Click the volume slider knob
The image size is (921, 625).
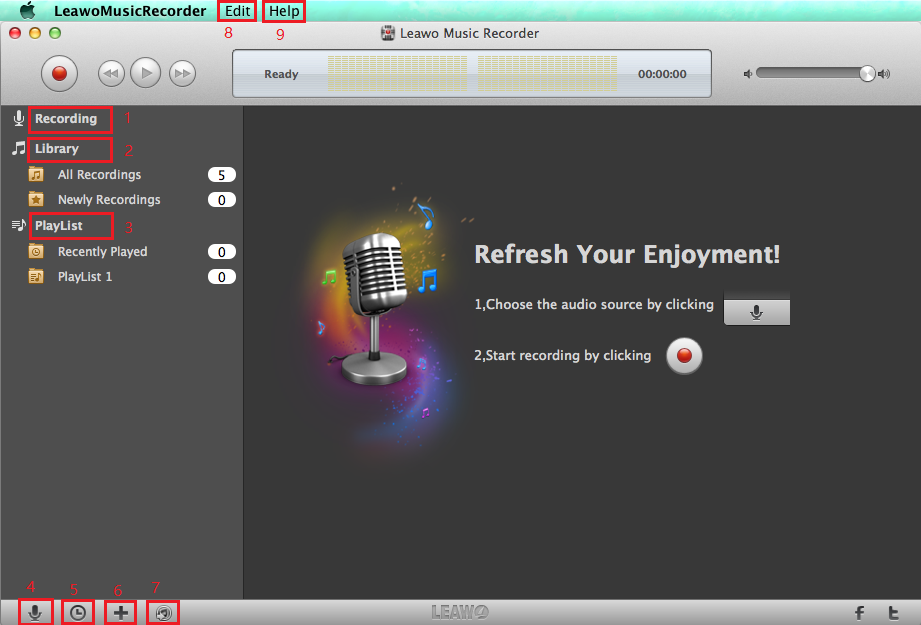tap(867, 73)
